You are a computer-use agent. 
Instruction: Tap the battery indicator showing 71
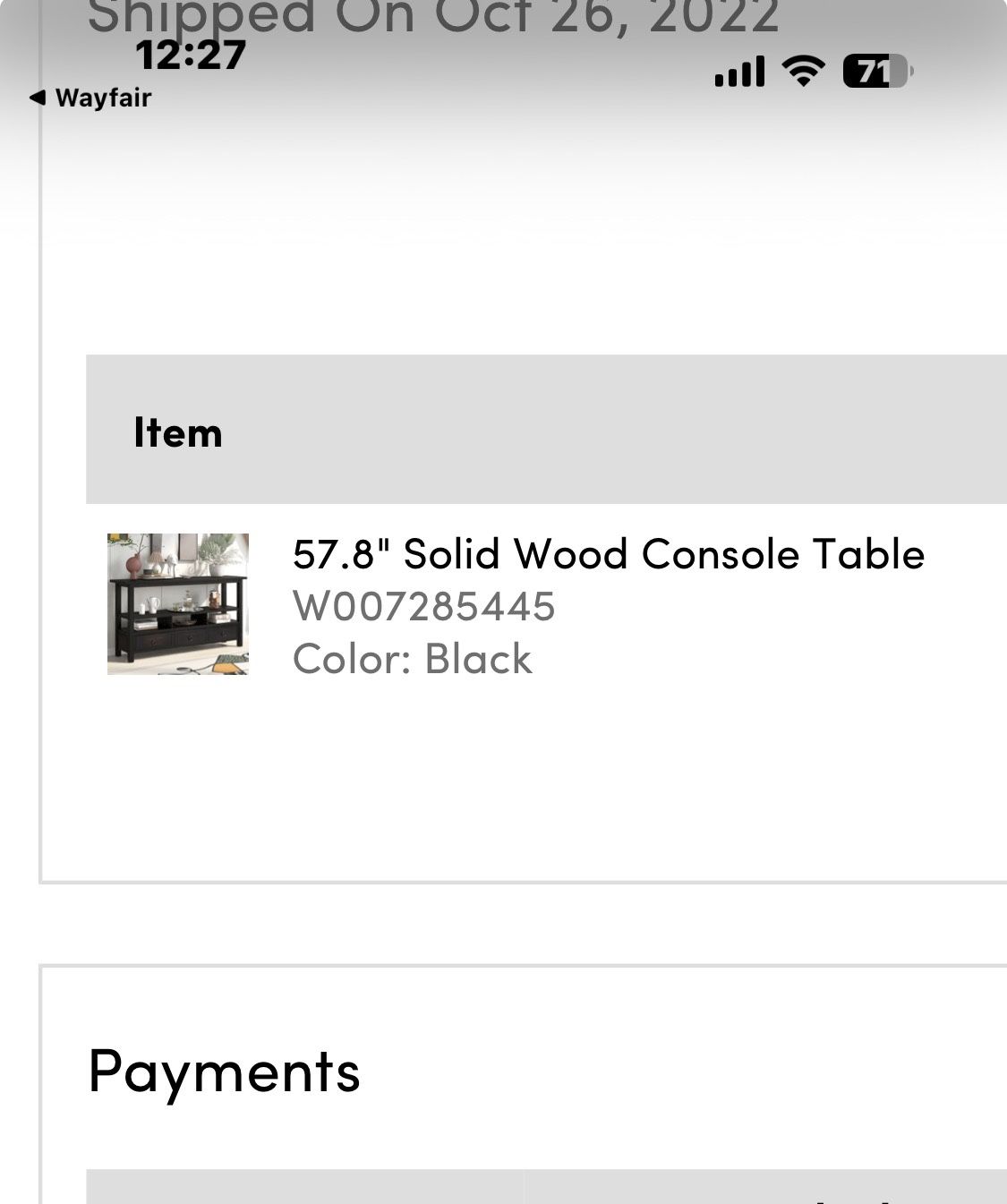click(x=873, y=69)
